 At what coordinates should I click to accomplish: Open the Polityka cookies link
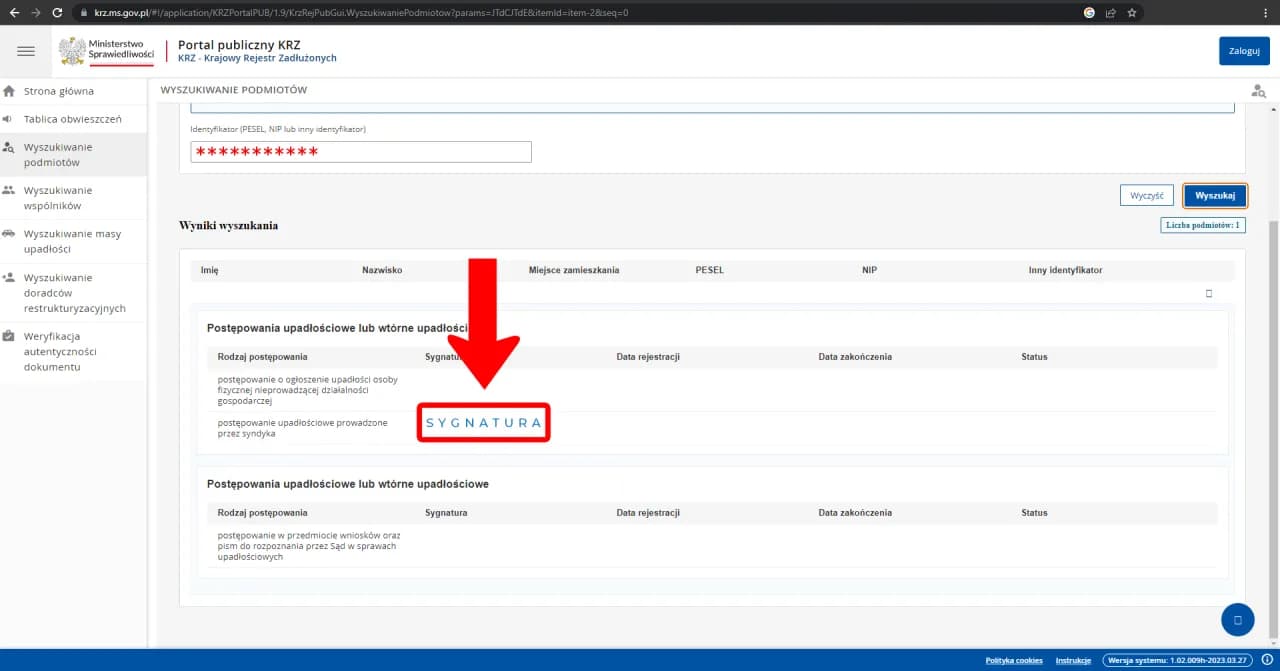pos(1013,661)
